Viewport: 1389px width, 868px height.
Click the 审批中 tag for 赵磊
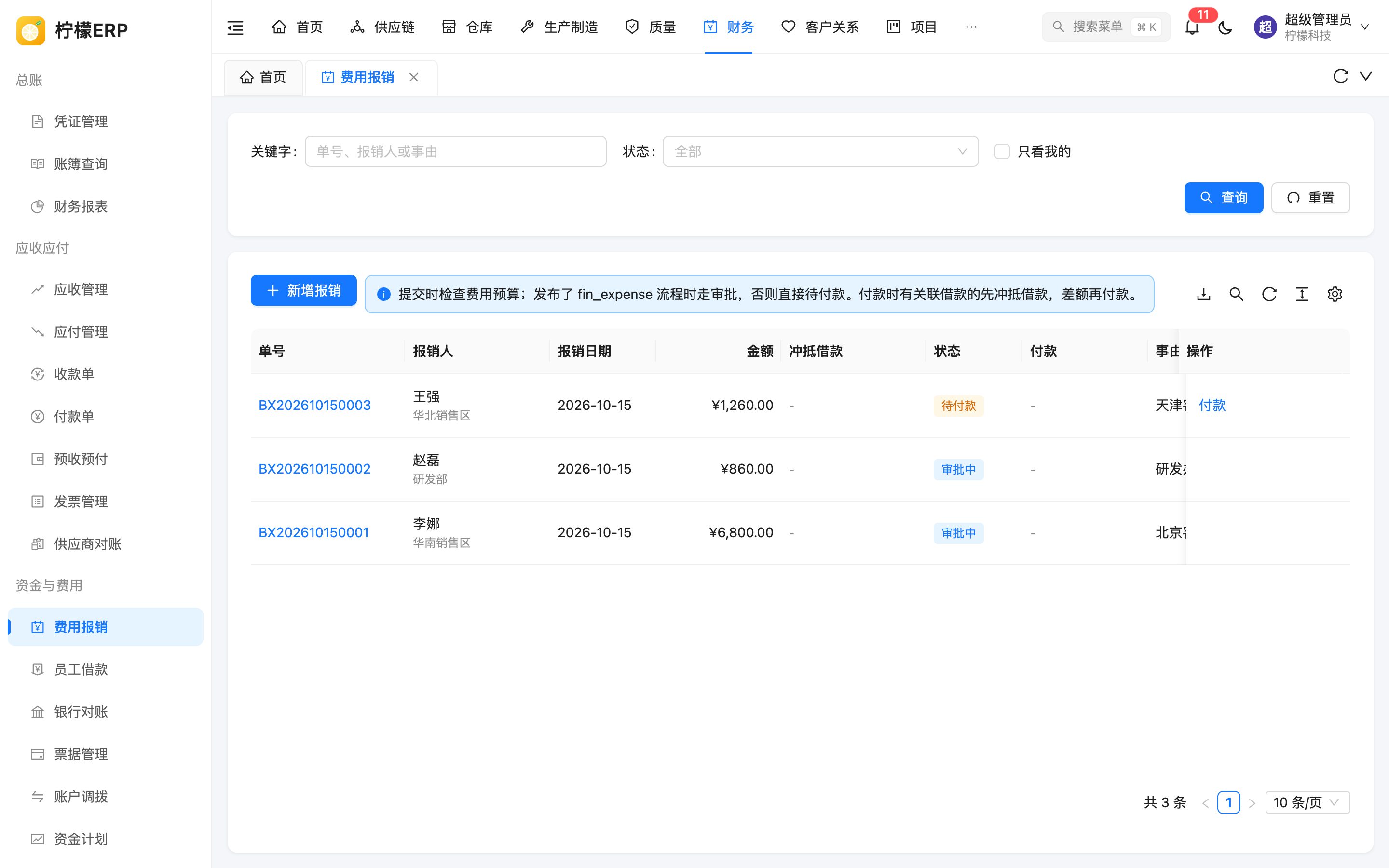pyautogui.click(x=958, y=470)
